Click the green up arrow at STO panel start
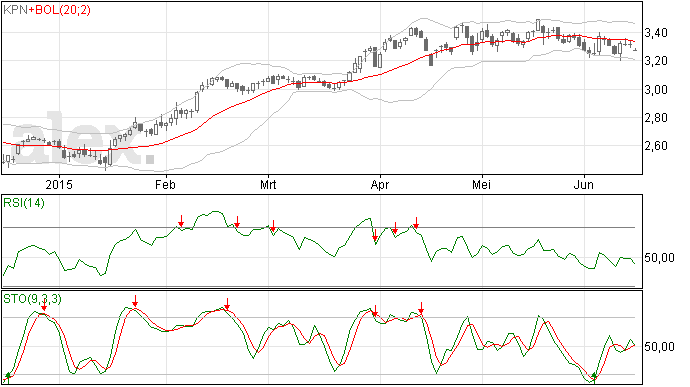Image resolution: width=690 pixels, height=387 pixels. coord(7,377)
